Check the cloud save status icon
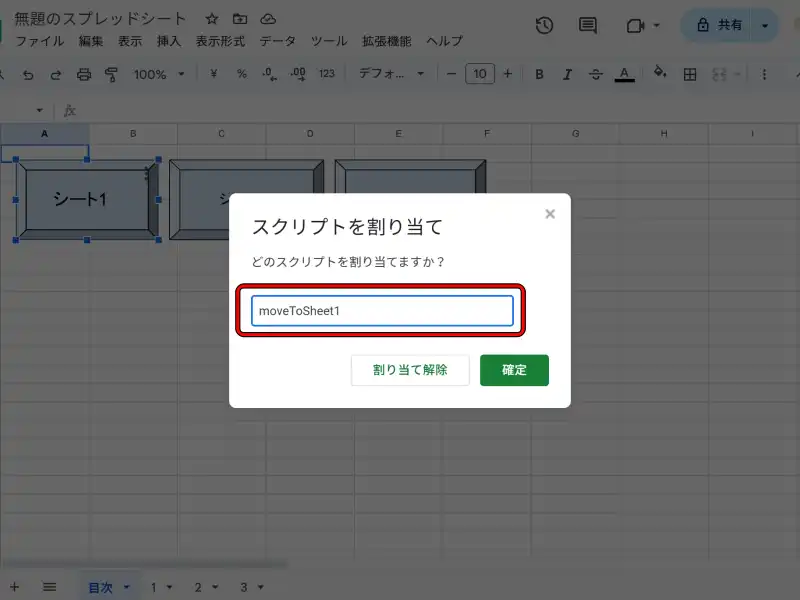This screenshot has height=600, width=800. pos(268,19)
